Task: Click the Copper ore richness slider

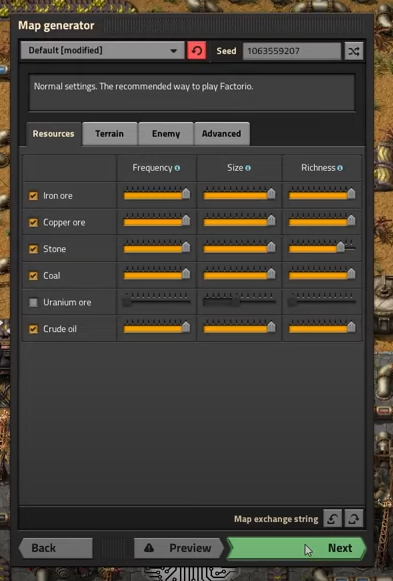Action: 322,220
